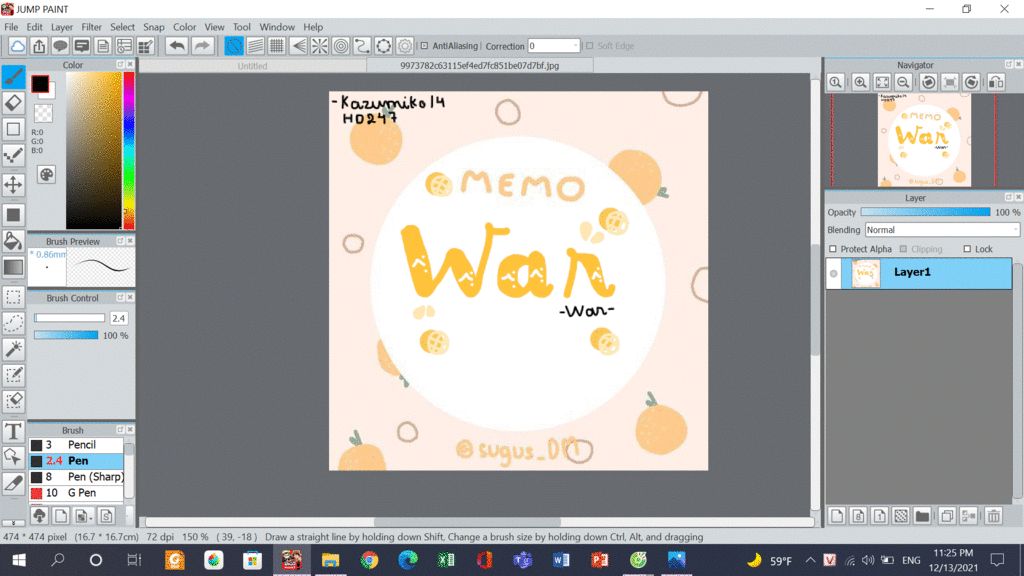Expand more tools at toolbar bottom

click(x=13, y=523)
